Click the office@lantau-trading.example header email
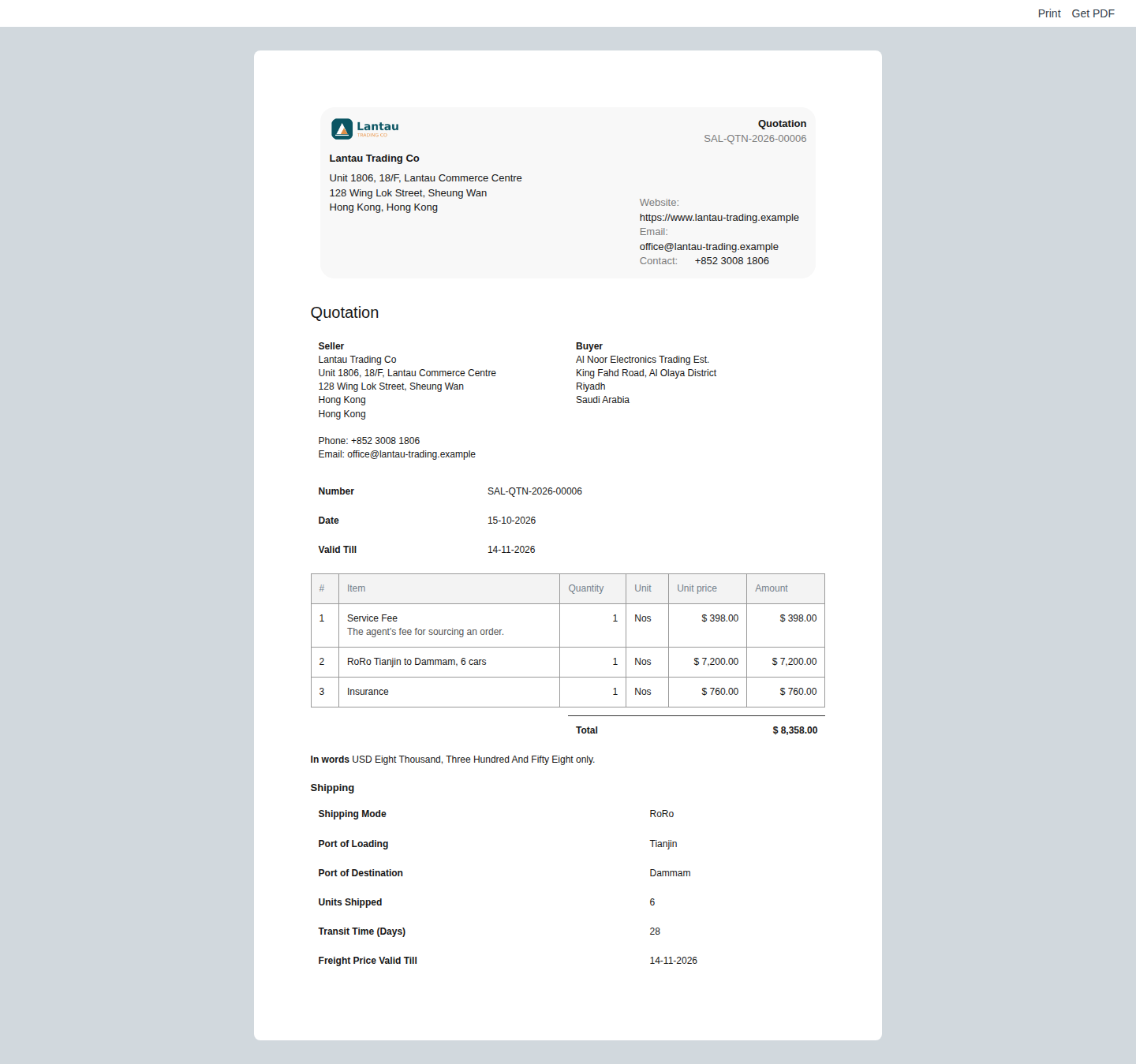This screenshot has height=1064, width=1136. click(x=708, y=247)
